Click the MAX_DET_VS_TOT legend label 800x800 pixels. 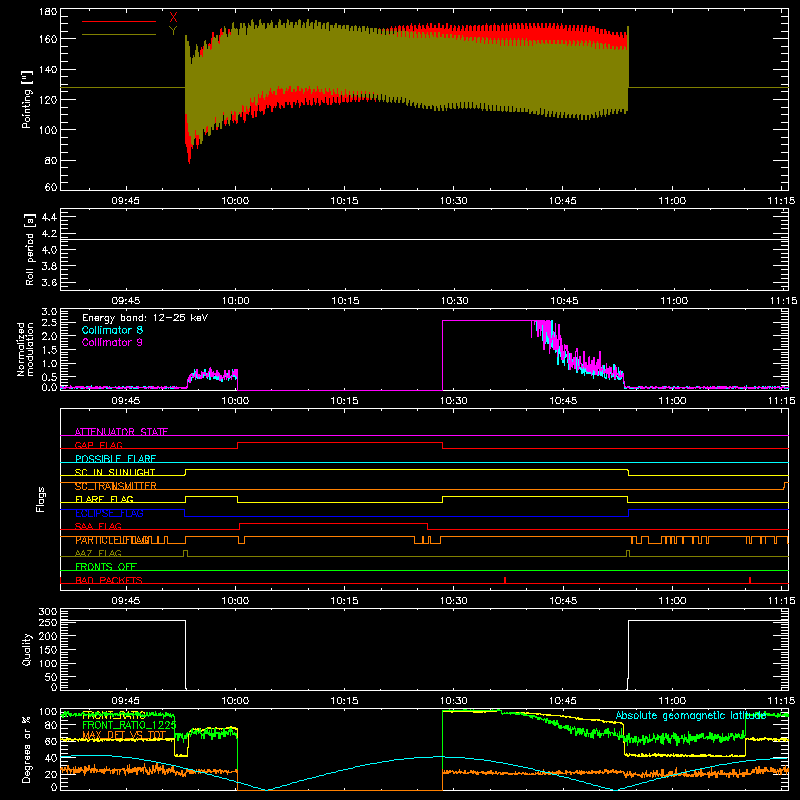pos(124,735)
